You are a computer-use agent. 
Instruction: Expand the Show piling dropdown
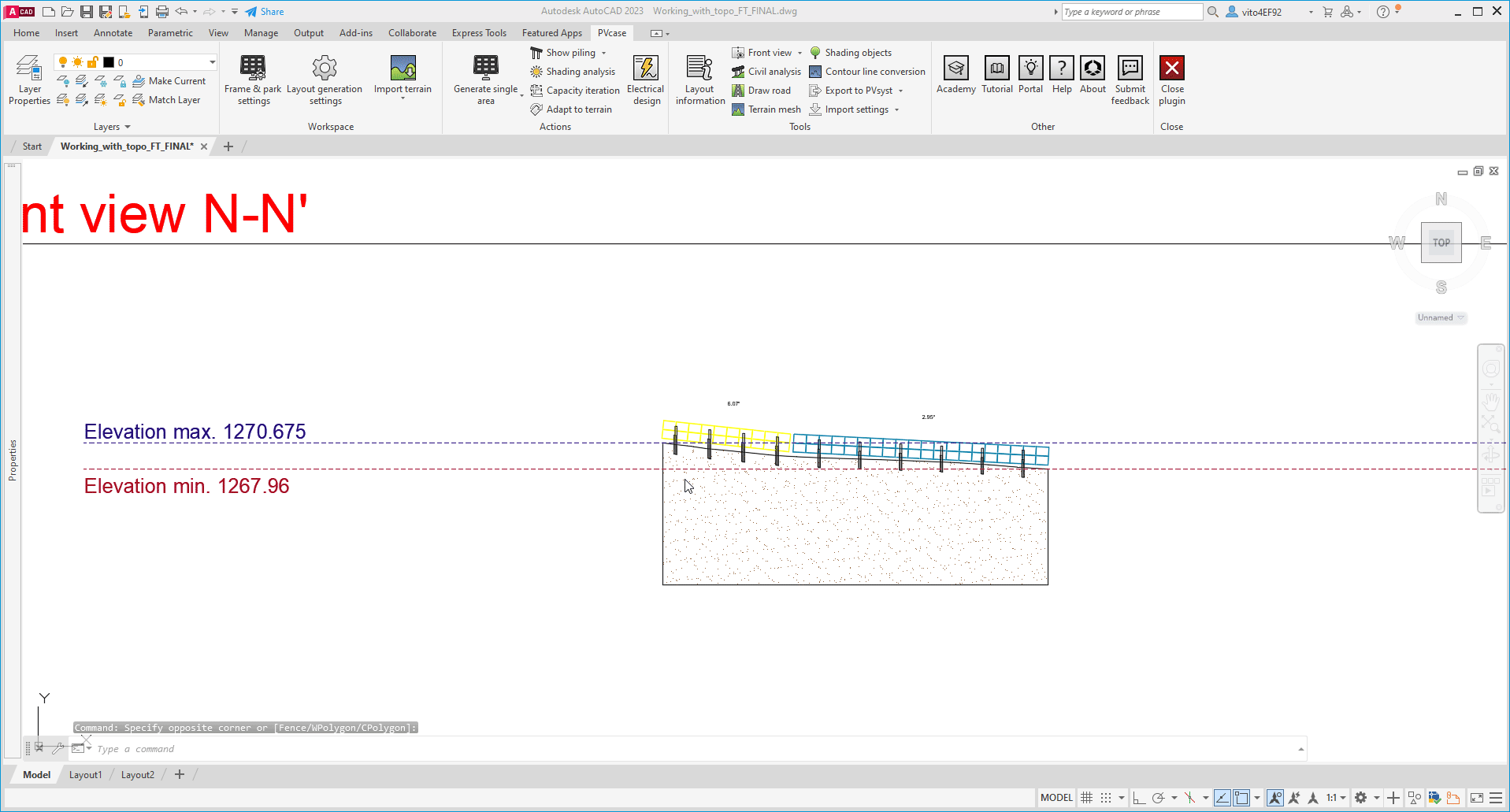point(602,52)
